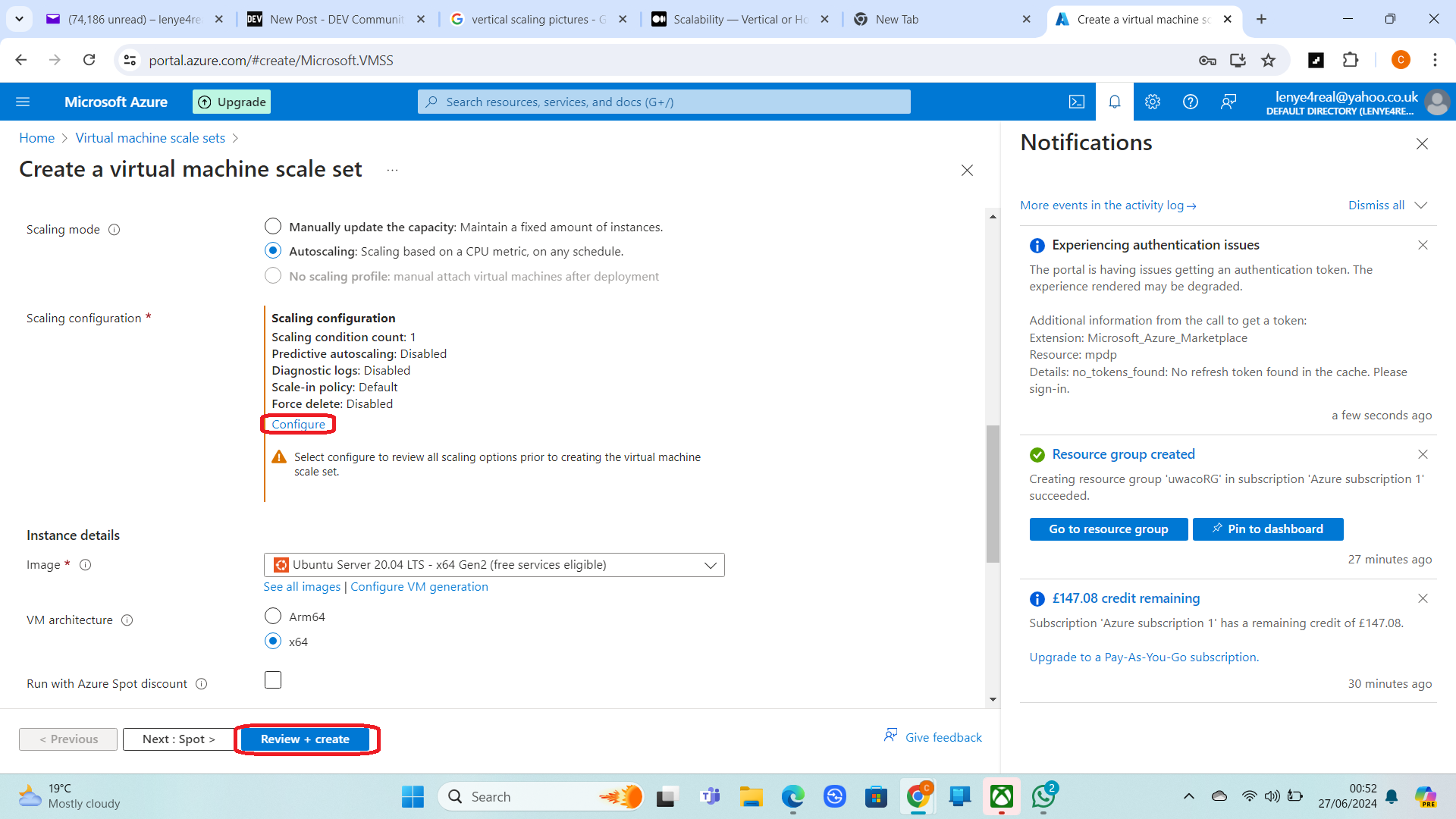Click the feedback person icon in header
The image size is (1456, 819).
pos(1228,102)
